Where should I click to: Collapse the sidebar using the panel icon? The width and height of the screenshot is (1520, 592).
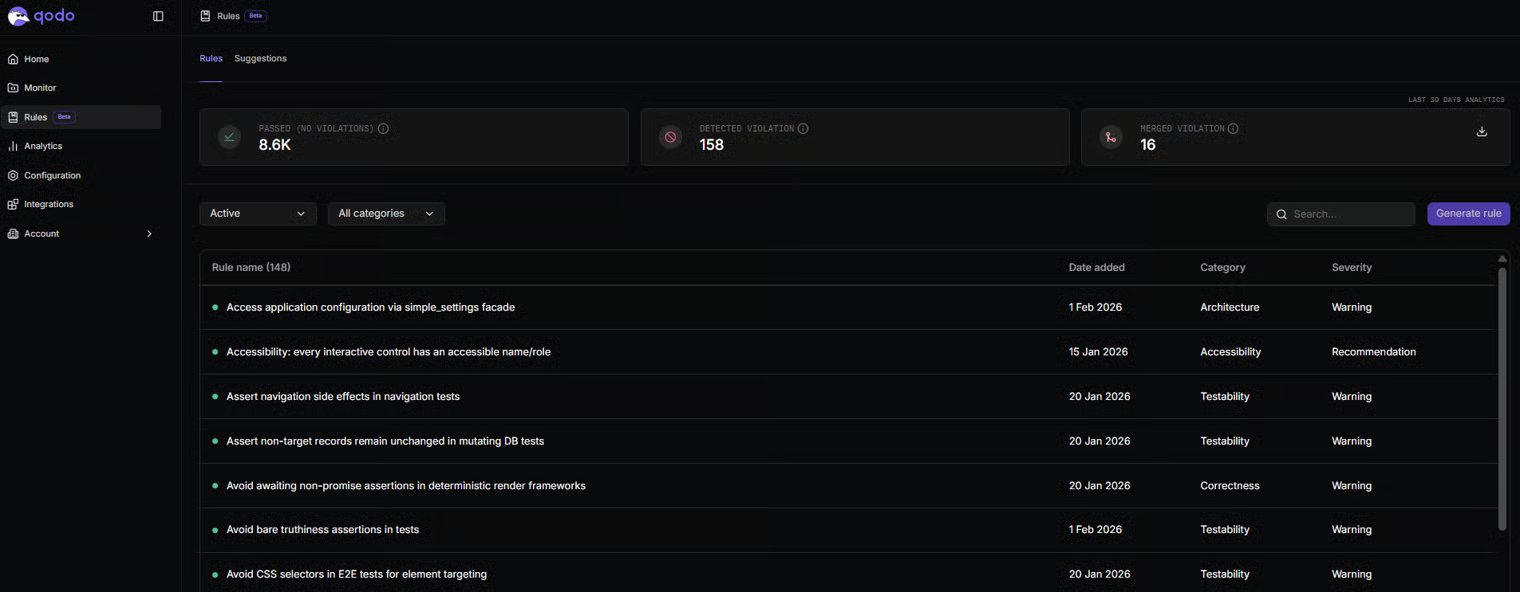click(157, 16)
